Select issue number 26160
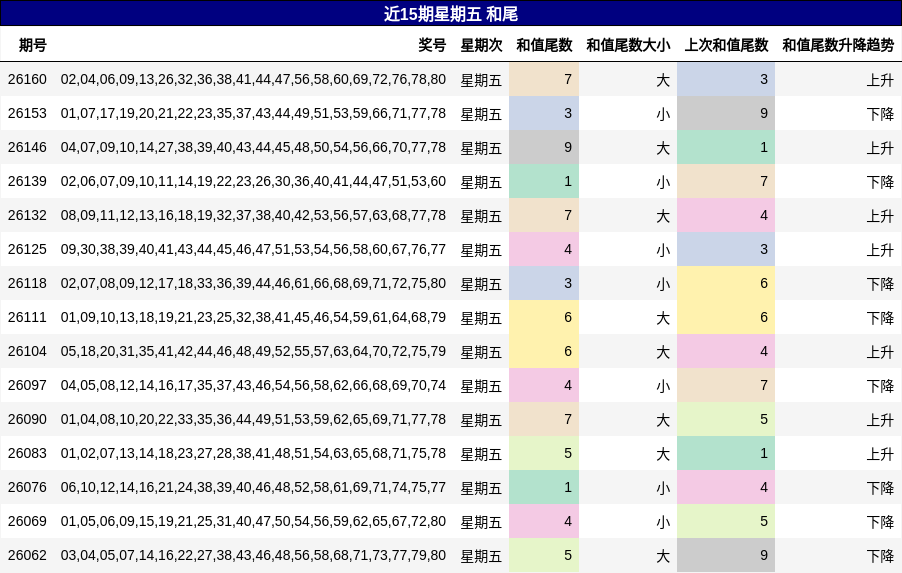Image resolution: width=902 pixels, height=573 pixels. pyautogui.click(x=27, y=79)
